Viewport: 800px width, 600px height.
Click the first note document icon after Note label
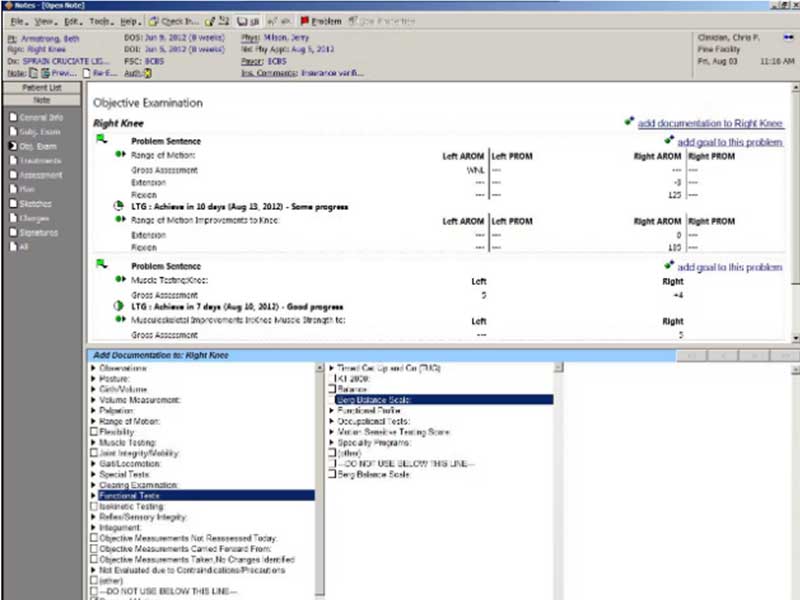click(33, 73)
